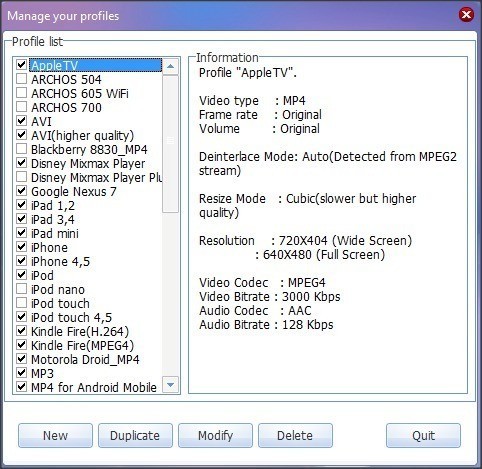Uncheck the iPad 1,2 checkbox
This screenshot has height=469, width=482.
pyautogui.click(x=22, y=205)
